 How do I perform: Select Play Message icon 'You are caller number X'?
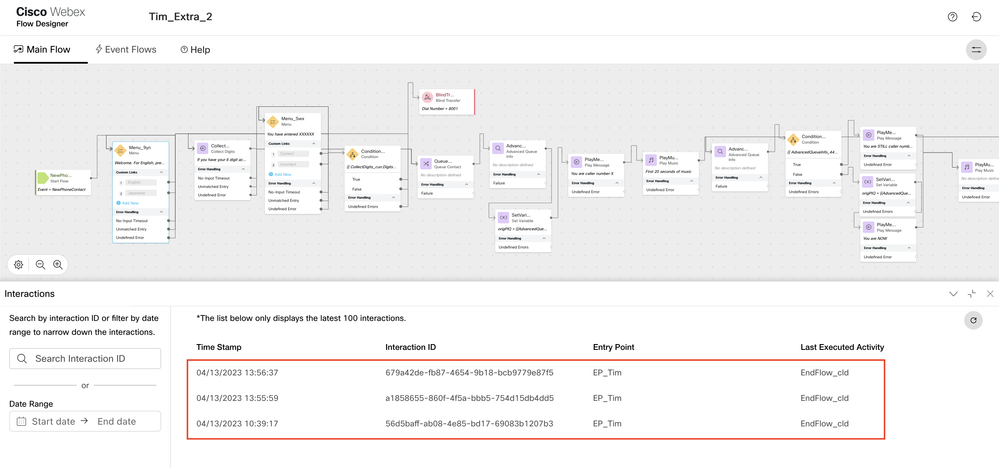point(576,162)
